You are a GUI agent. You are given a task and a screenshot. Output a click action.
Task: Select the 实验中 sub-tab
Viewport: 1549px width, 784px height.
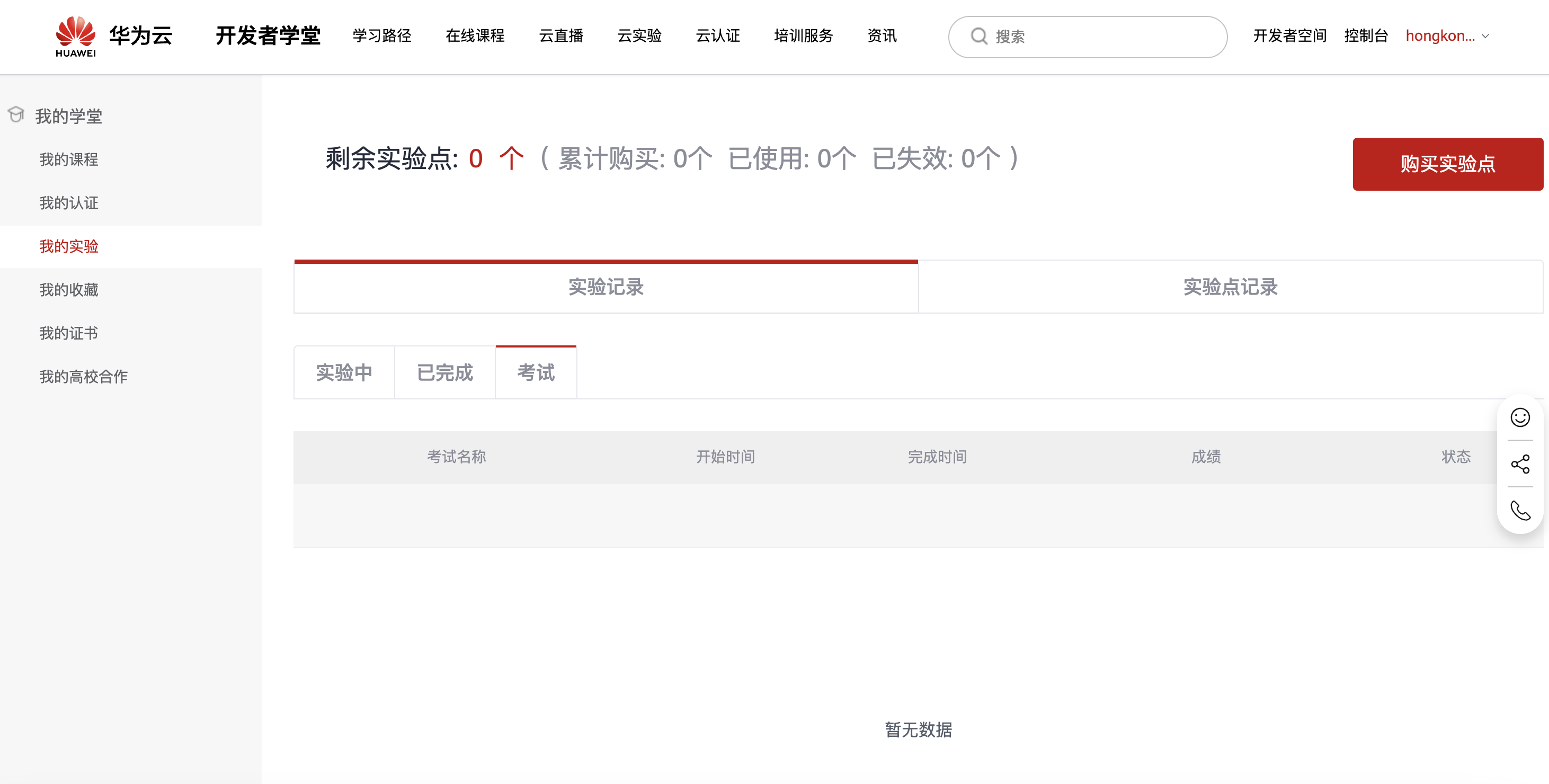[344, 372]
